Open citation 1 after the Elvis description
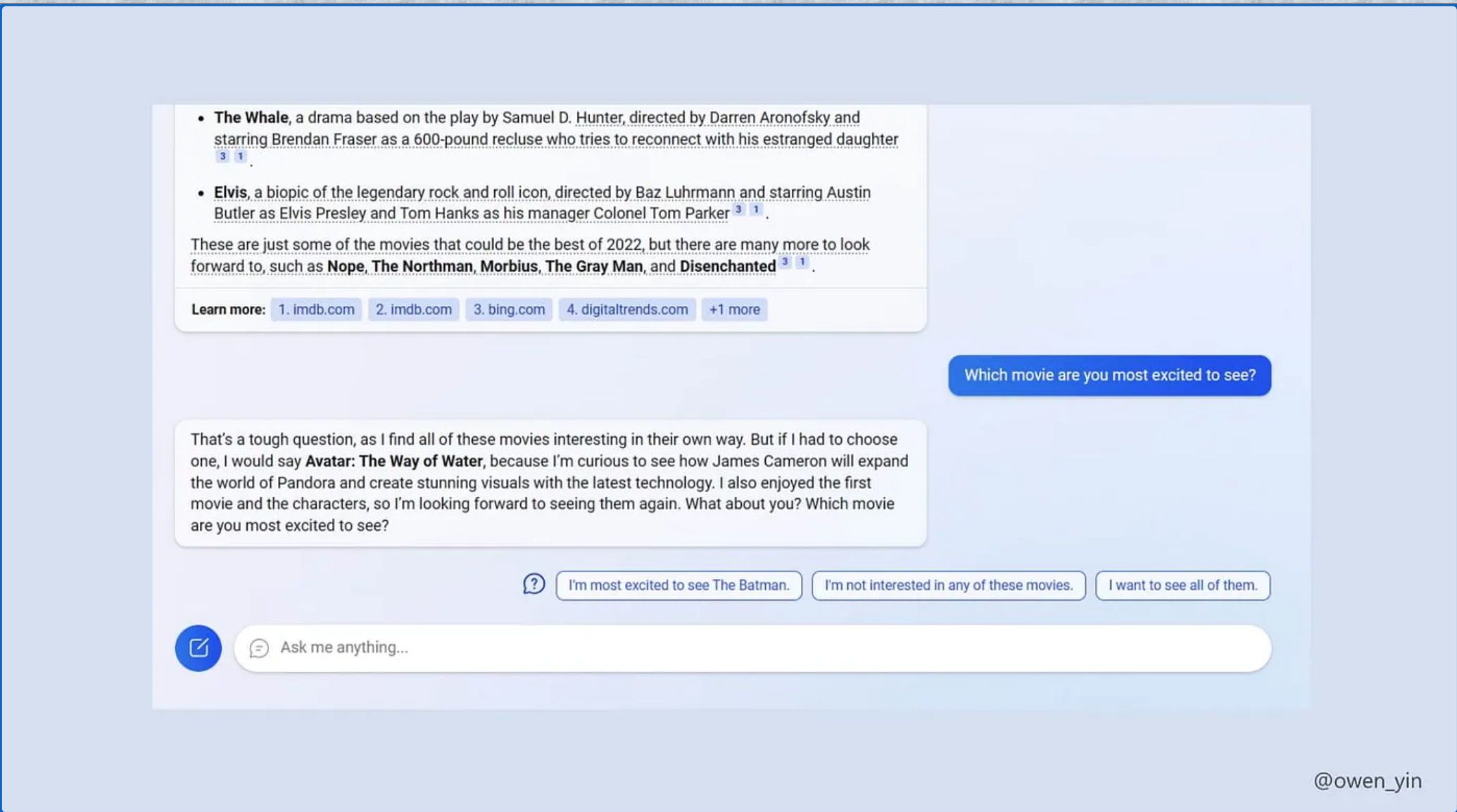 pyautogui.click(x=756, y=209)
